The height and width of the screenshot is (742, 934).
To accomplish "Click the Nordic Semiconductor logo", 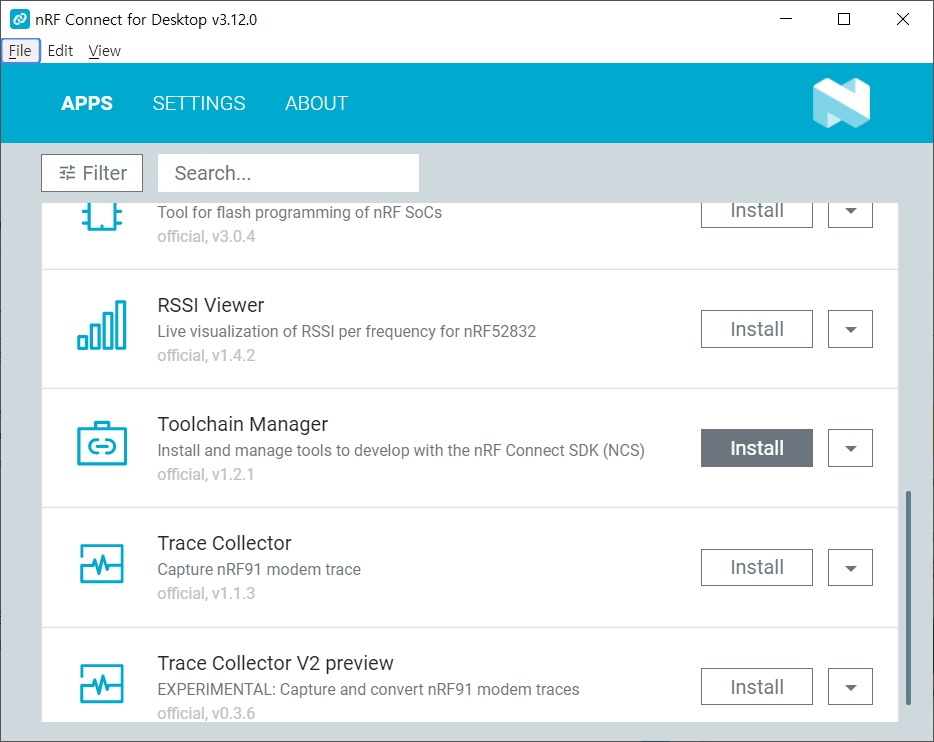I will pyautogui.click(x=841, y=103).
